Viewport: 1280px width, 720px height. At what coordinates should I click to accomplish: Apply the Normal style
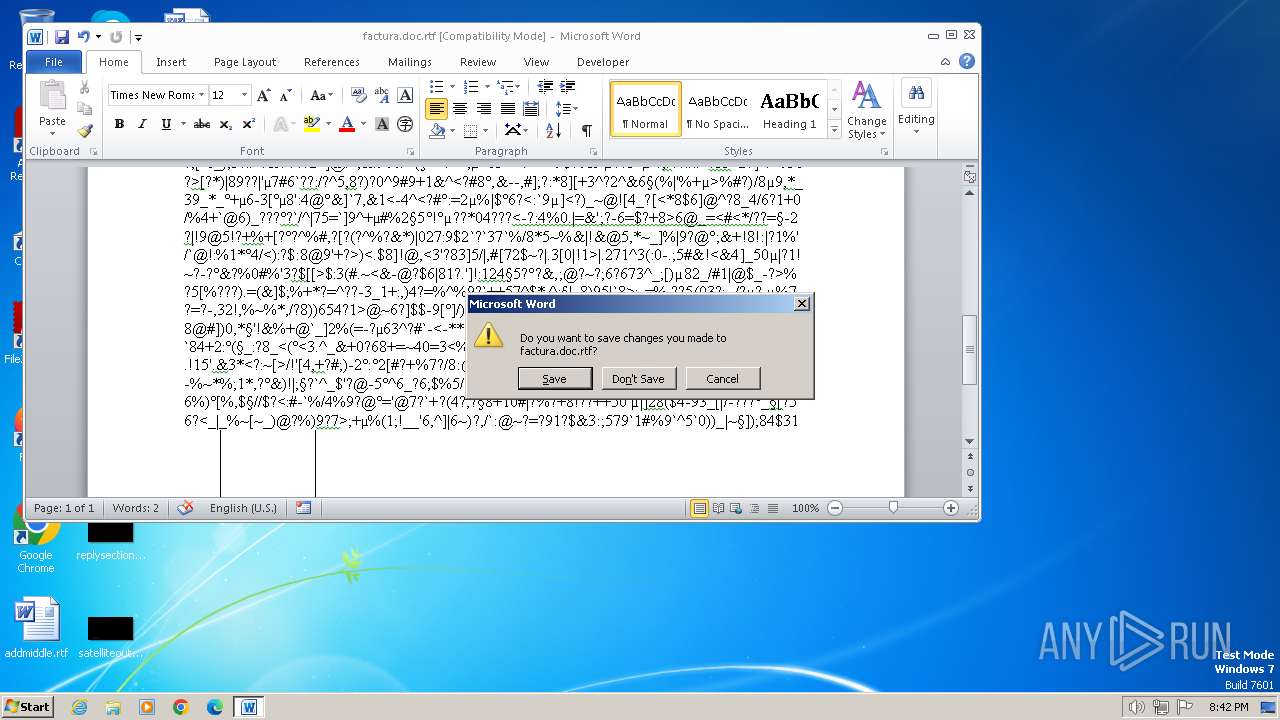coord(645,109)
